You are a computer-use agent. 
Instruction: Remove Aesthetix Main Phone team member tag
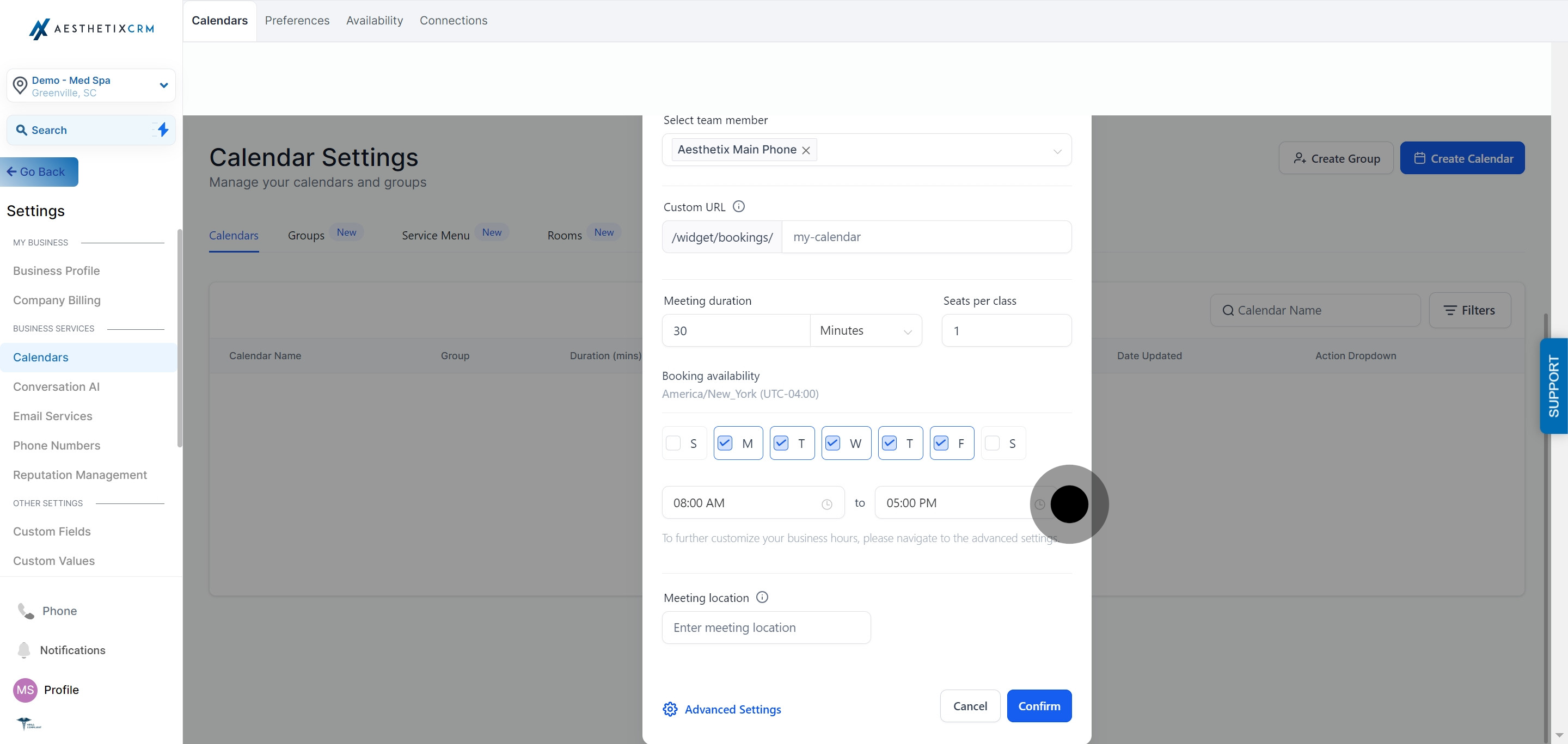point(806,150)
